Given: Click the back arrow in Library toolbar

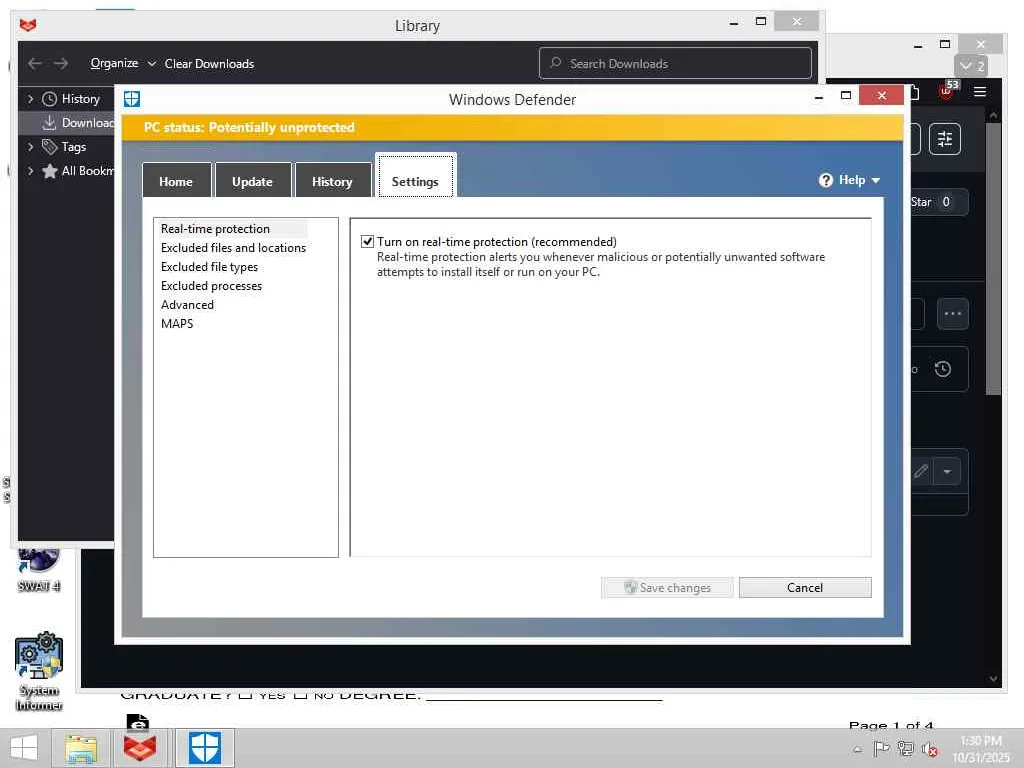Looking at the screenshot, I should click(35, 63).
